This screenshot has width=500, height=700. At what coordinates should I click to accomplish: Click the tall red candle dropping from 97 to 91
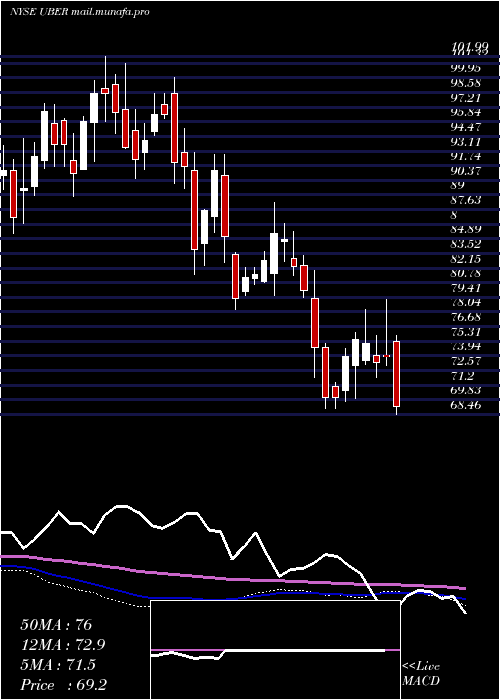(x=175, y=128)
